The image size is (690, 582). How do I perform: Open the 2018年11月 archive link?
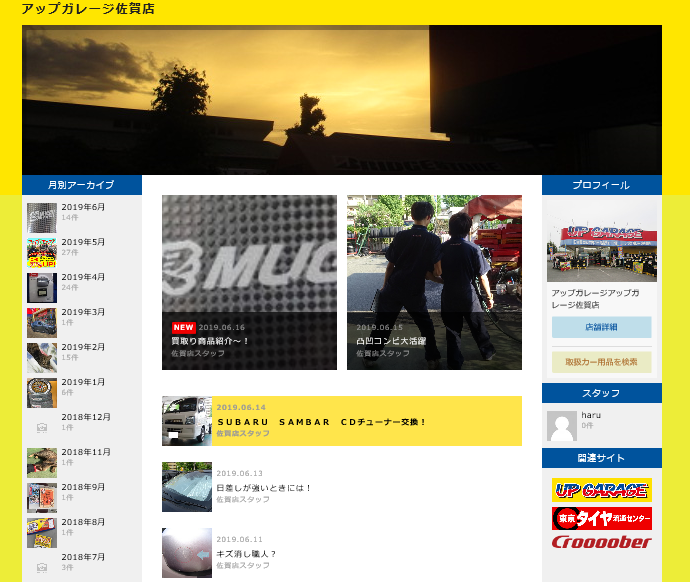86,452
